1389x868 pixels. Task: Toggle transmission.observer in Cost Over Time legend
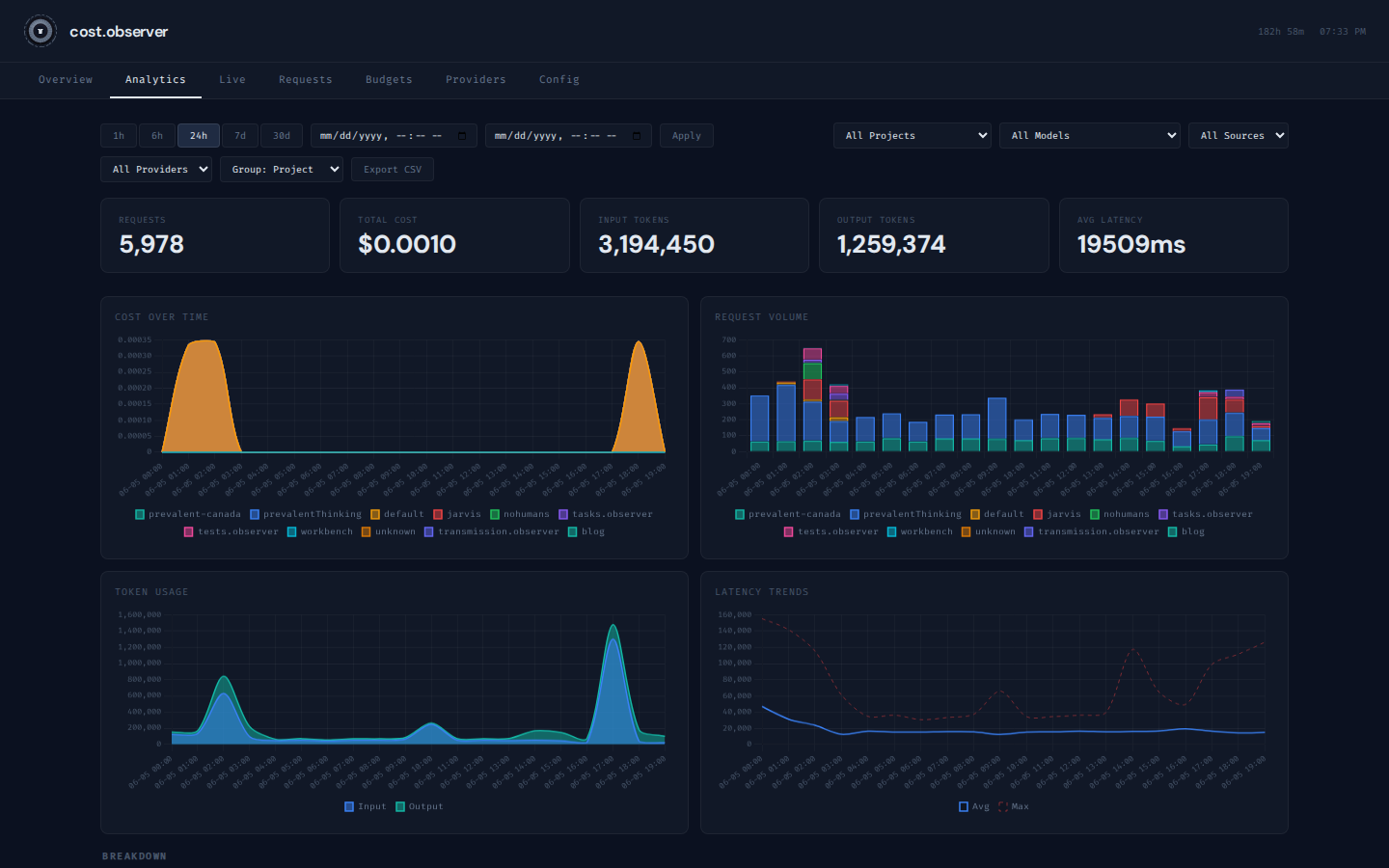click(492, 531)
